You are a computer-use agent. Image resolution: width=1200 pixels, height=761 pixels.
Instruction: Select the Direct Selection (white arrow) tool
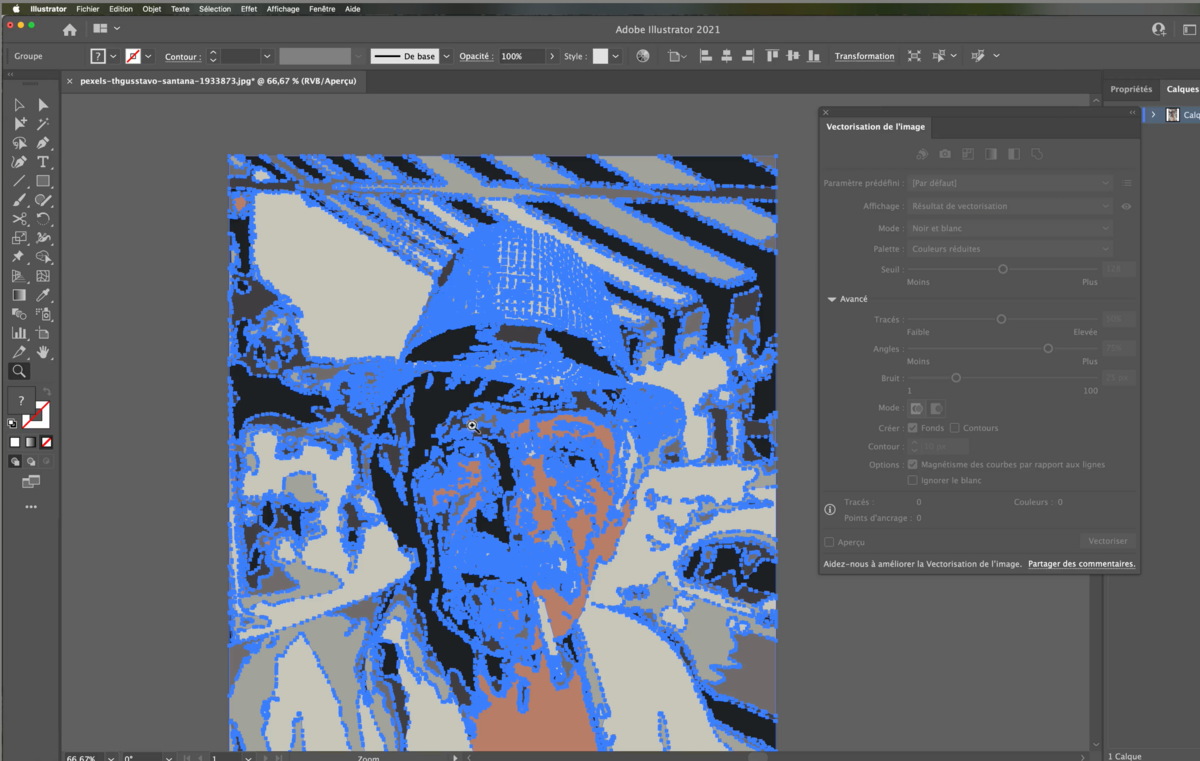pyautogui.click(x=43, y=105)
